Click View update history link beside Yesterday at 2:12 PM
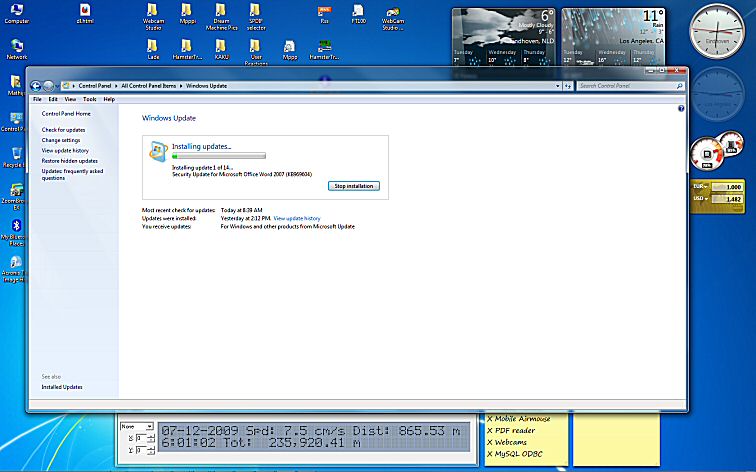 pyautogui.click(x=297, y=218)
